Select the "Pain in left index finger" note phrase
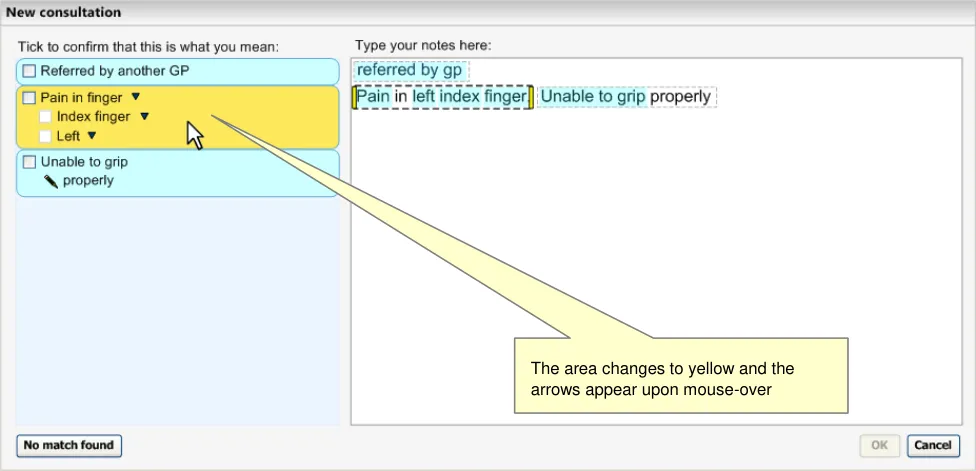The image size is (976, 471). (442, 97)
